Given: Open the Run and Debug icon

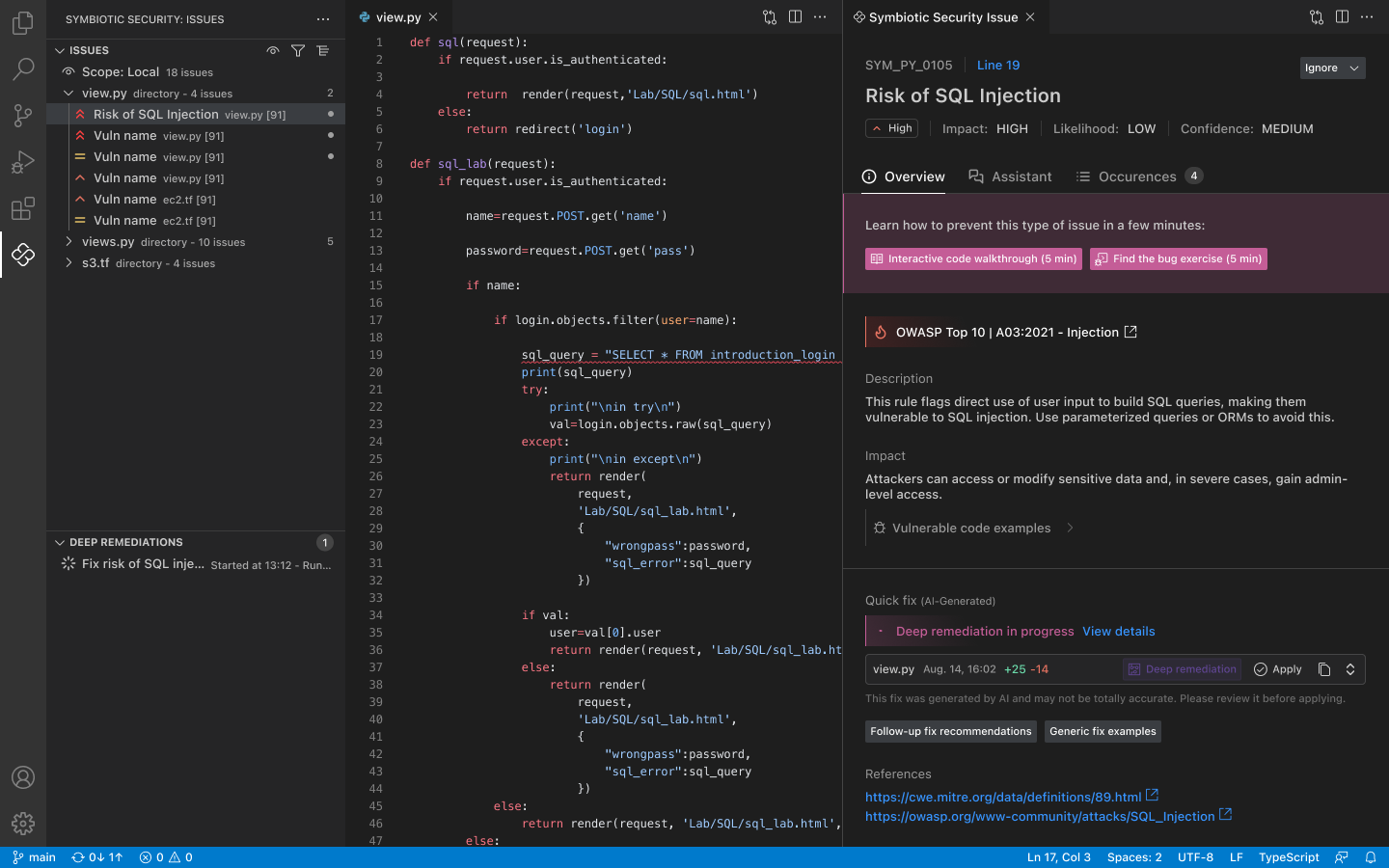Looking at the screenshot, I should pos(23,162).
